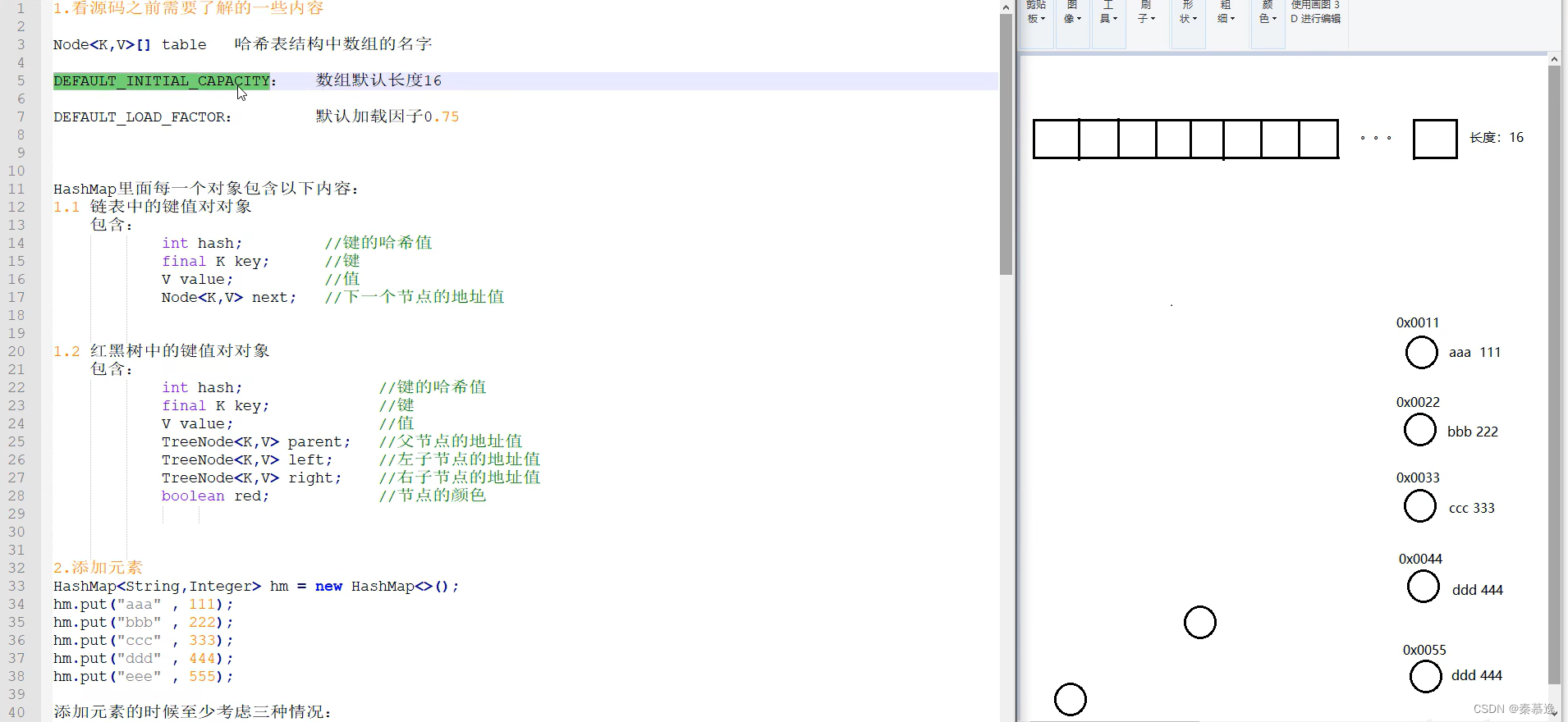The image size is (1568, 722).
Task: Click the '0x0044' address label on canvas
Action: click(1420, 559)
